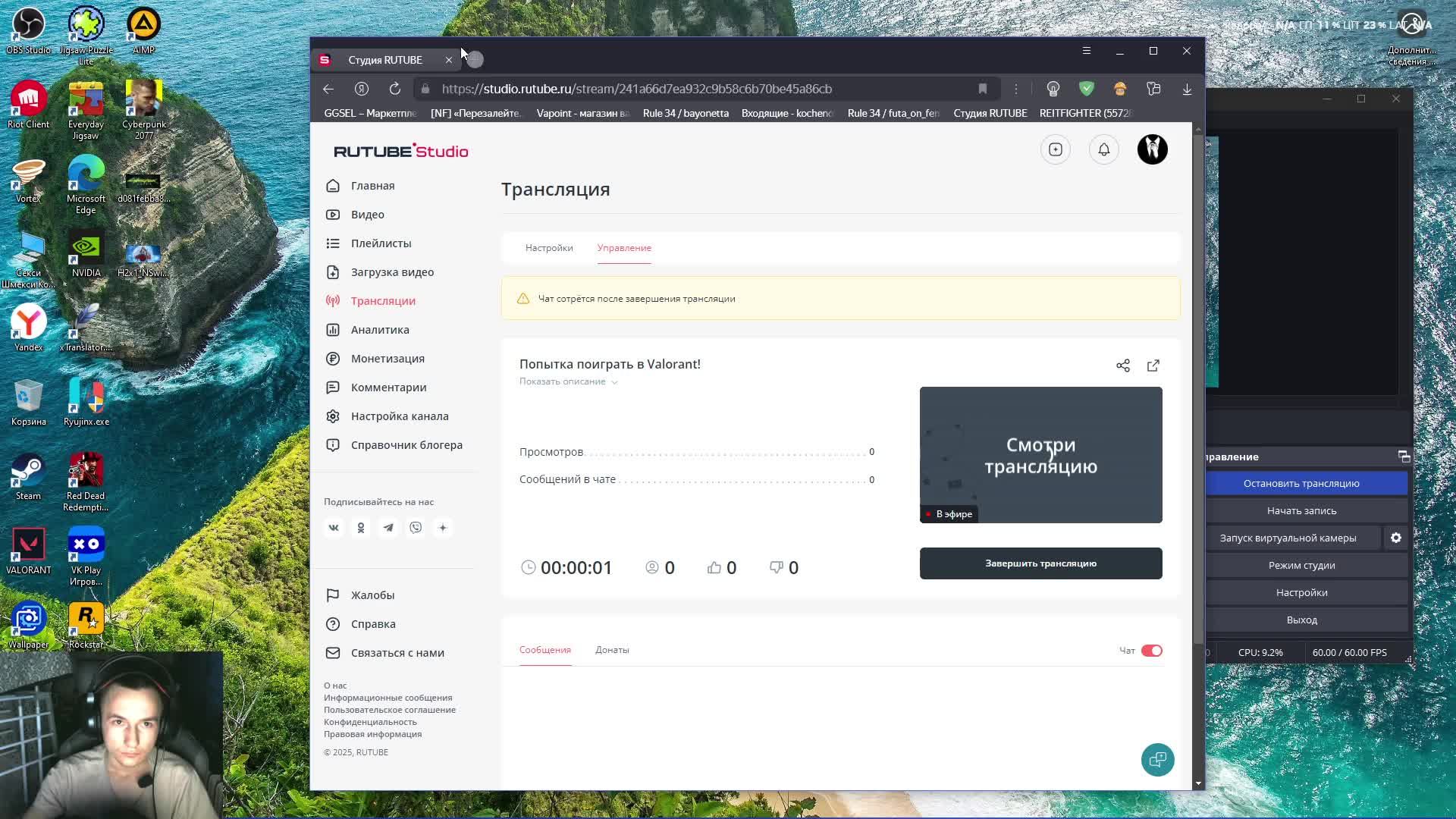1456x819 pixels.
Task: Open stream in new window icon
Action: [1153, 366]
